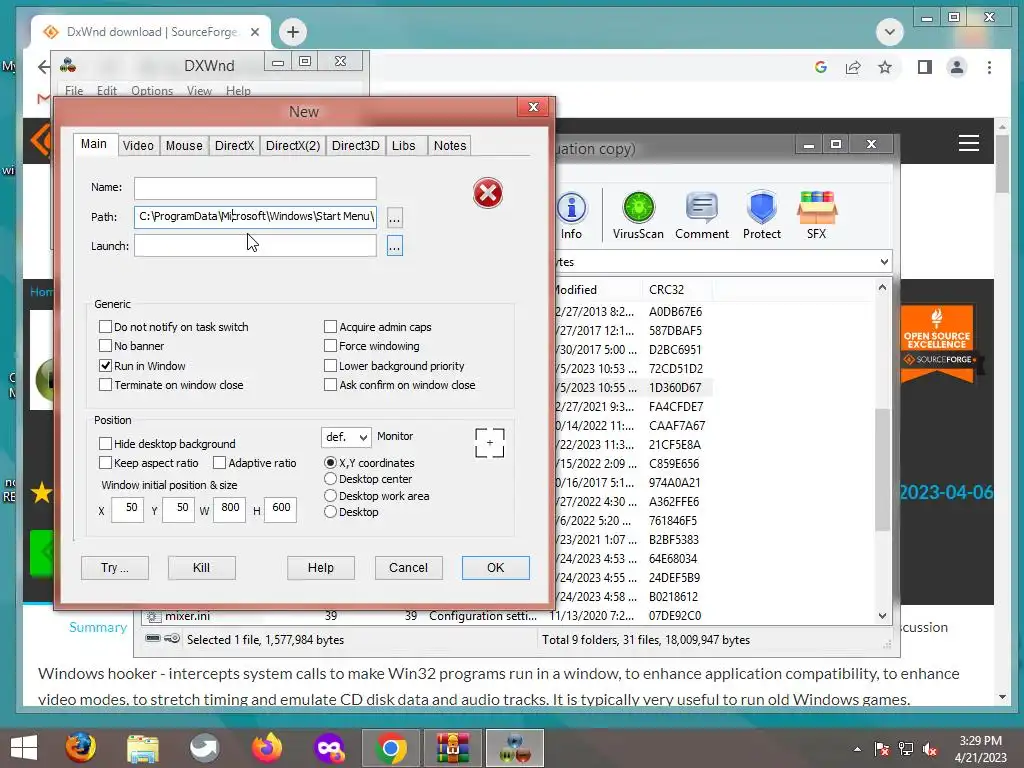Click the Kill button
This screenshot has width=1024, height=768.
pos(201,568)
